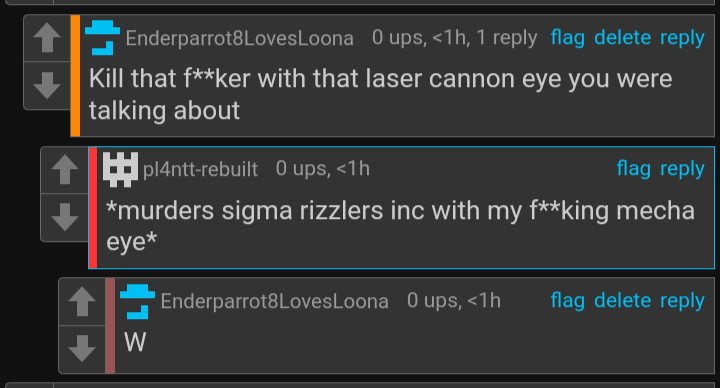
Task: Upvote pl4ntt-rebuilt's mecha eye comment
Action: pyautogui.click(x=64, y=170)
